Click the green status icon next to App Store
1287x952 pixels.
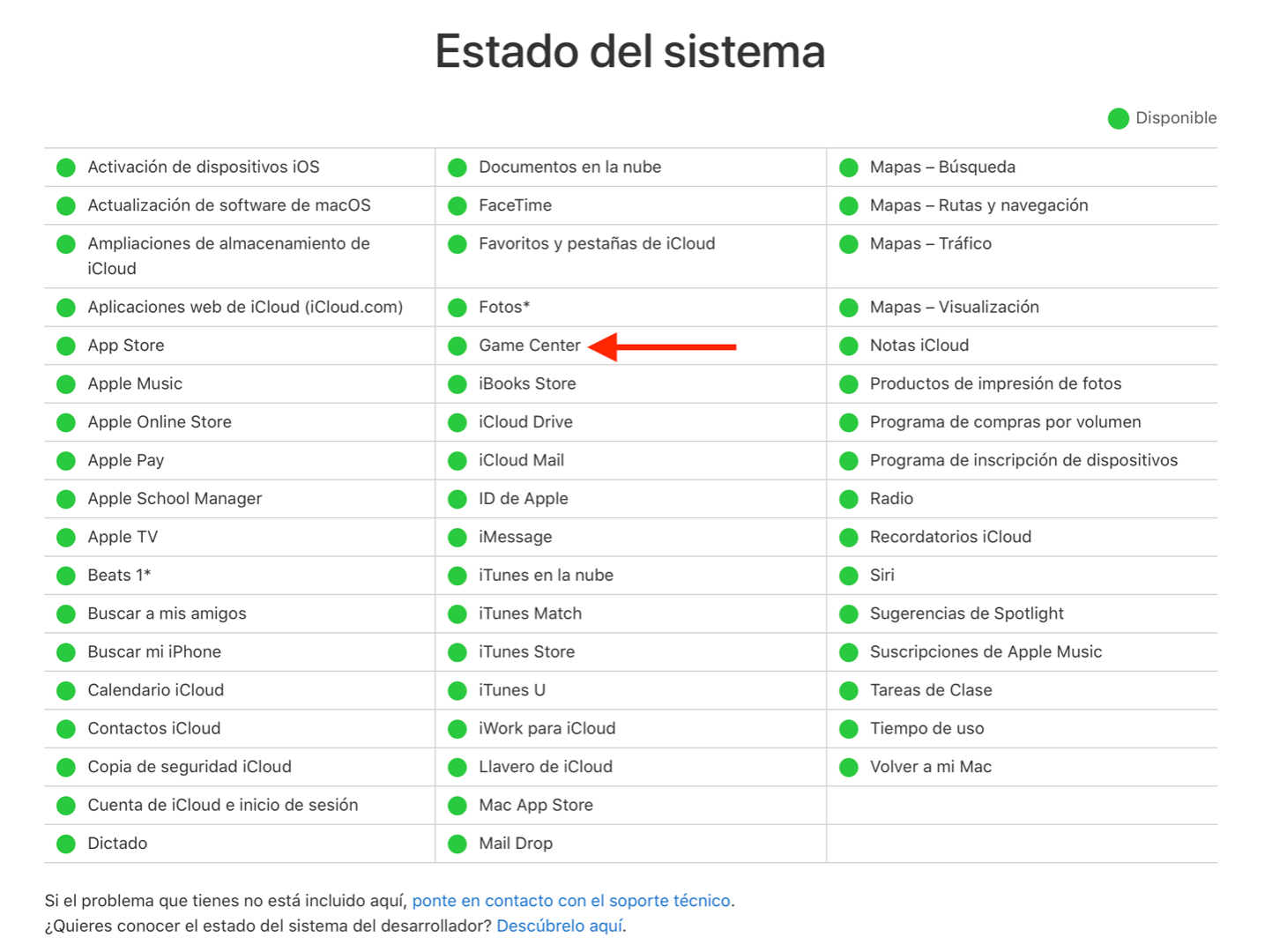tap(66, 346)
